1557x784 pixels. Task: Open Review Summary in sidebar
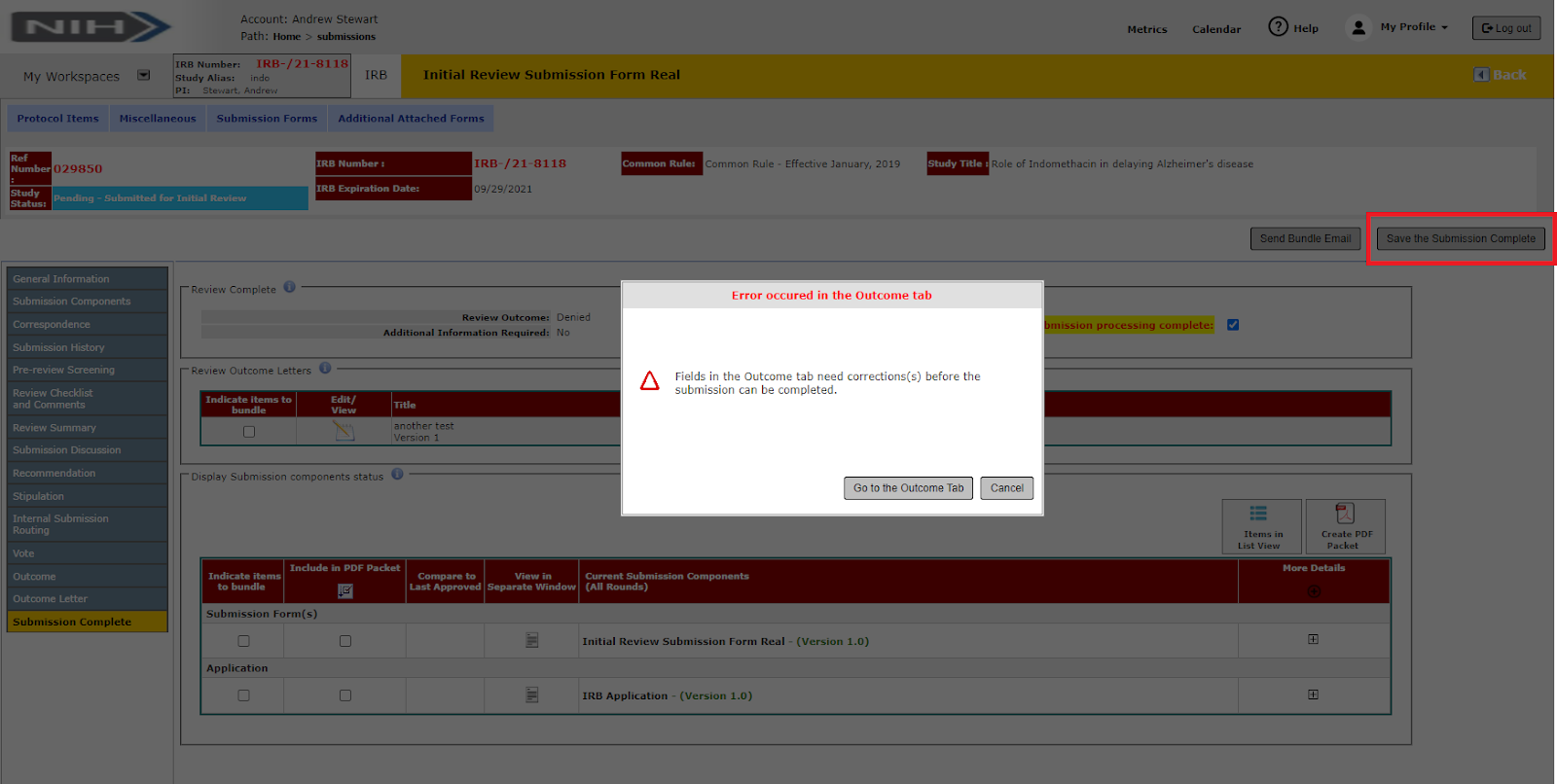88,427
